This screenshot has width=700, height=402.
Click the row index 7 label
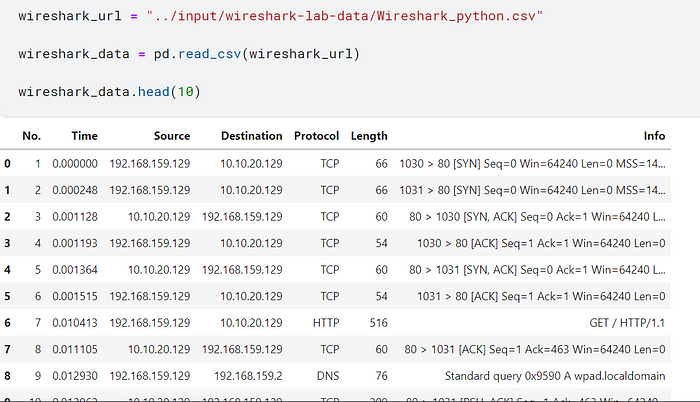click(7, 349)
